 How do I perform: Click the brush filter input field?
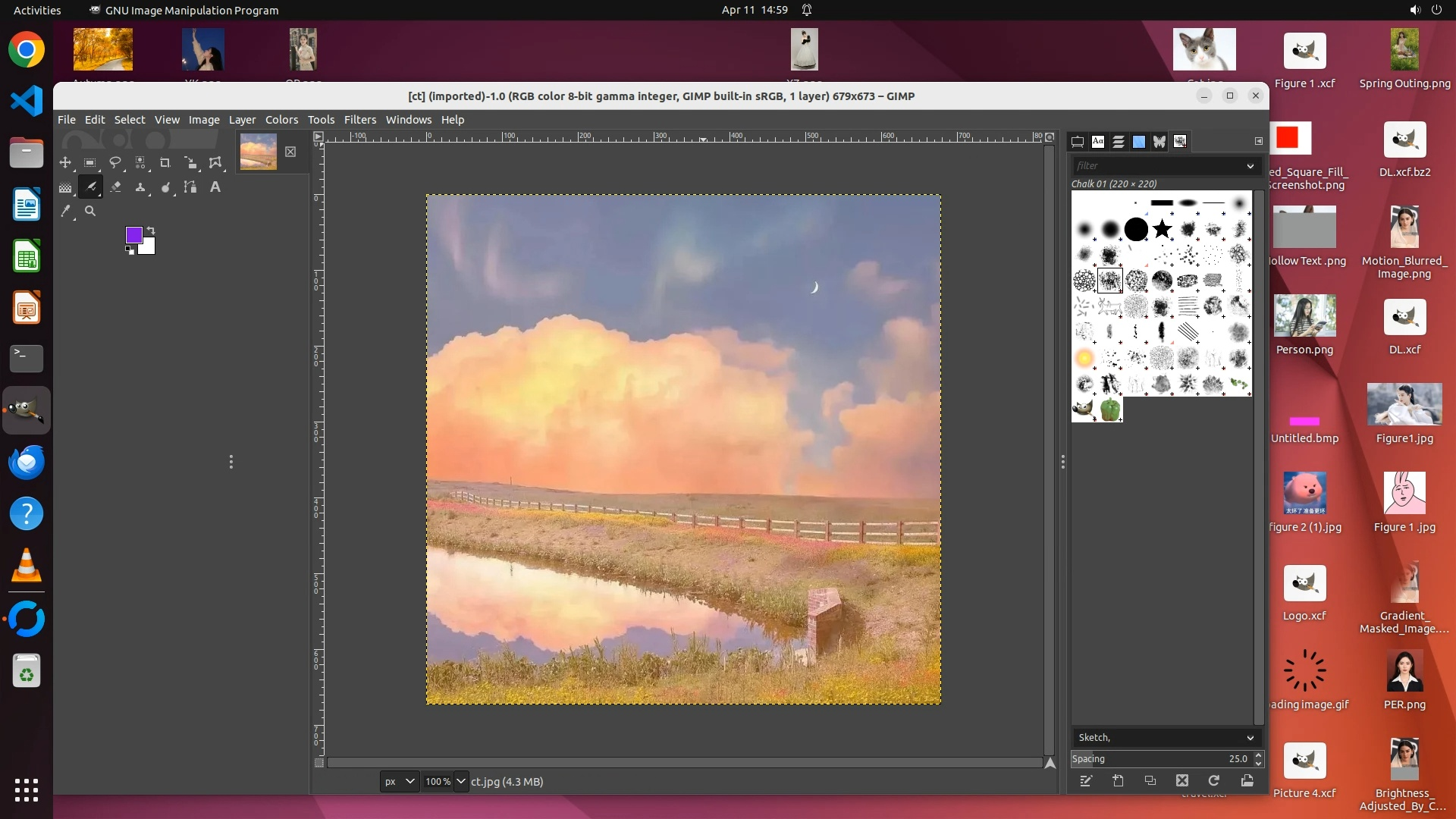[x=1156, y=165]
